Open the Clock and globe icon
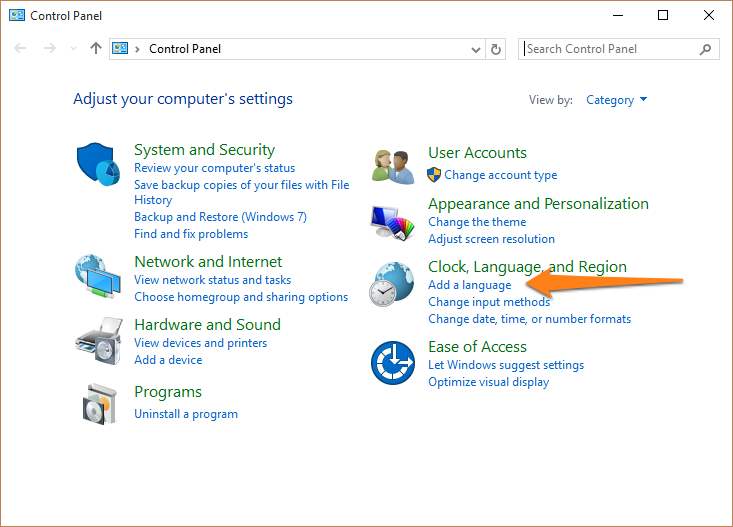Image resolution: width=733 pixels, height=527 pixels. coord(392,284)
